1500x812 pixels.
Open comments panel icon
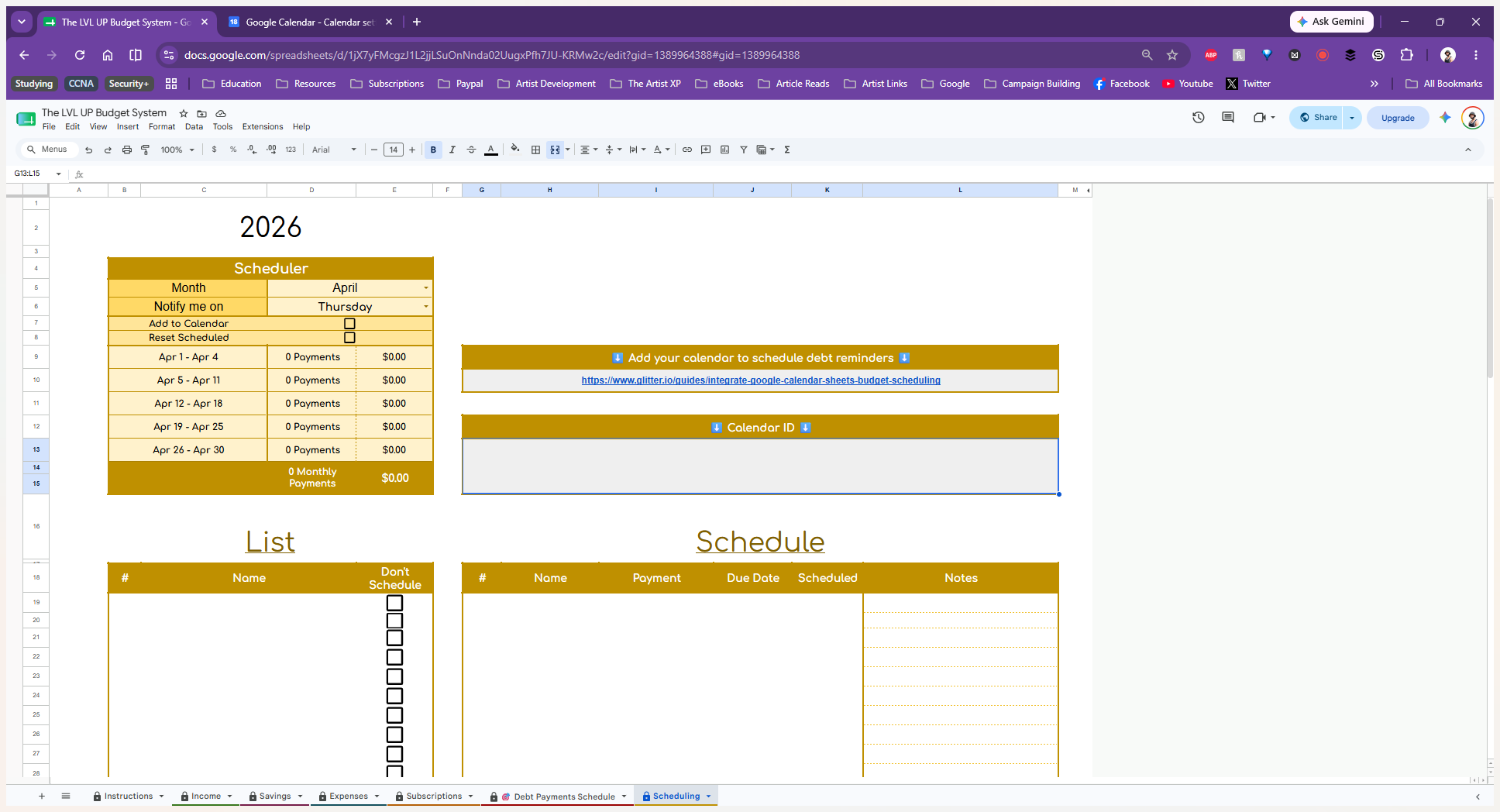tap(1228, 118)
